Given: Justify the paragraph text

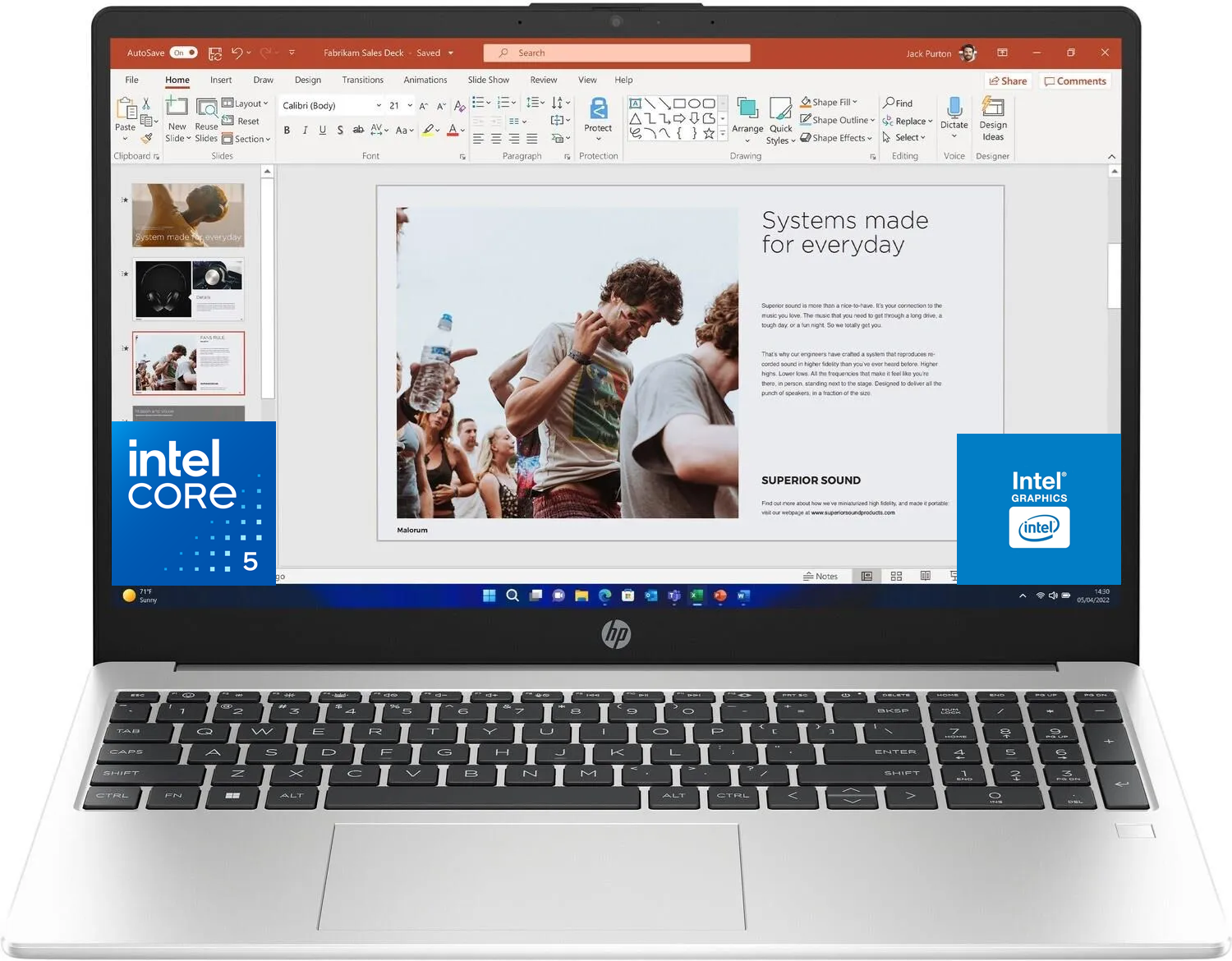Looking at the screenshot, I should [532, 139].
